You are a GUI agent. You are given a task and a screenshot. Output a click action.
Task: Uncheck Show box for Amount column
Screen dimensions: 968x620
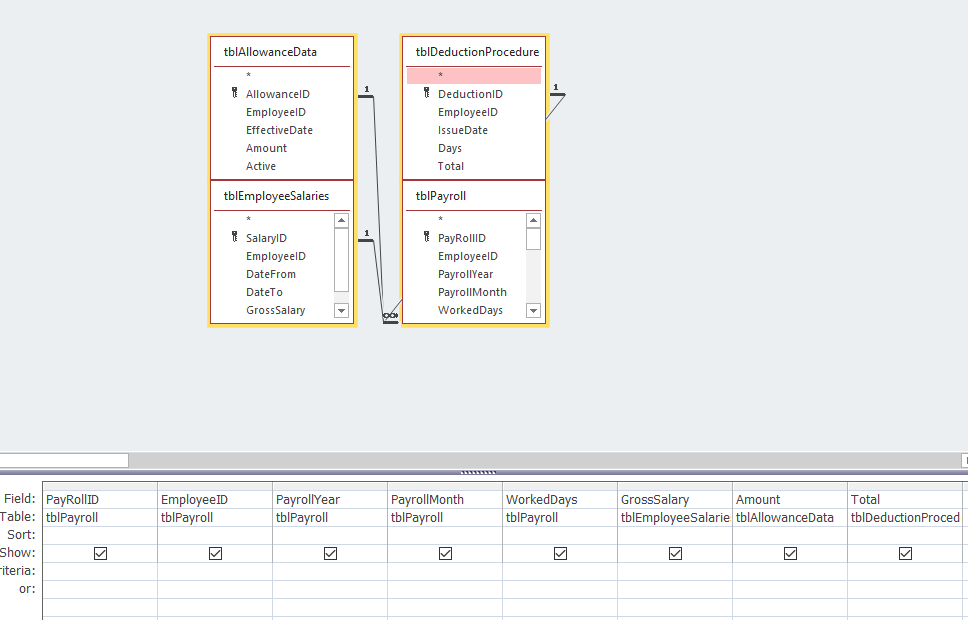tap(790, 553)
